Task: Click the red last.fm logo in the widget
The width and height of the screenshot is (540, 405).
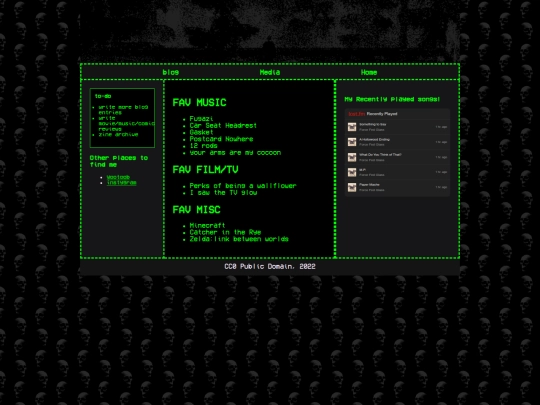Action: 356,114
